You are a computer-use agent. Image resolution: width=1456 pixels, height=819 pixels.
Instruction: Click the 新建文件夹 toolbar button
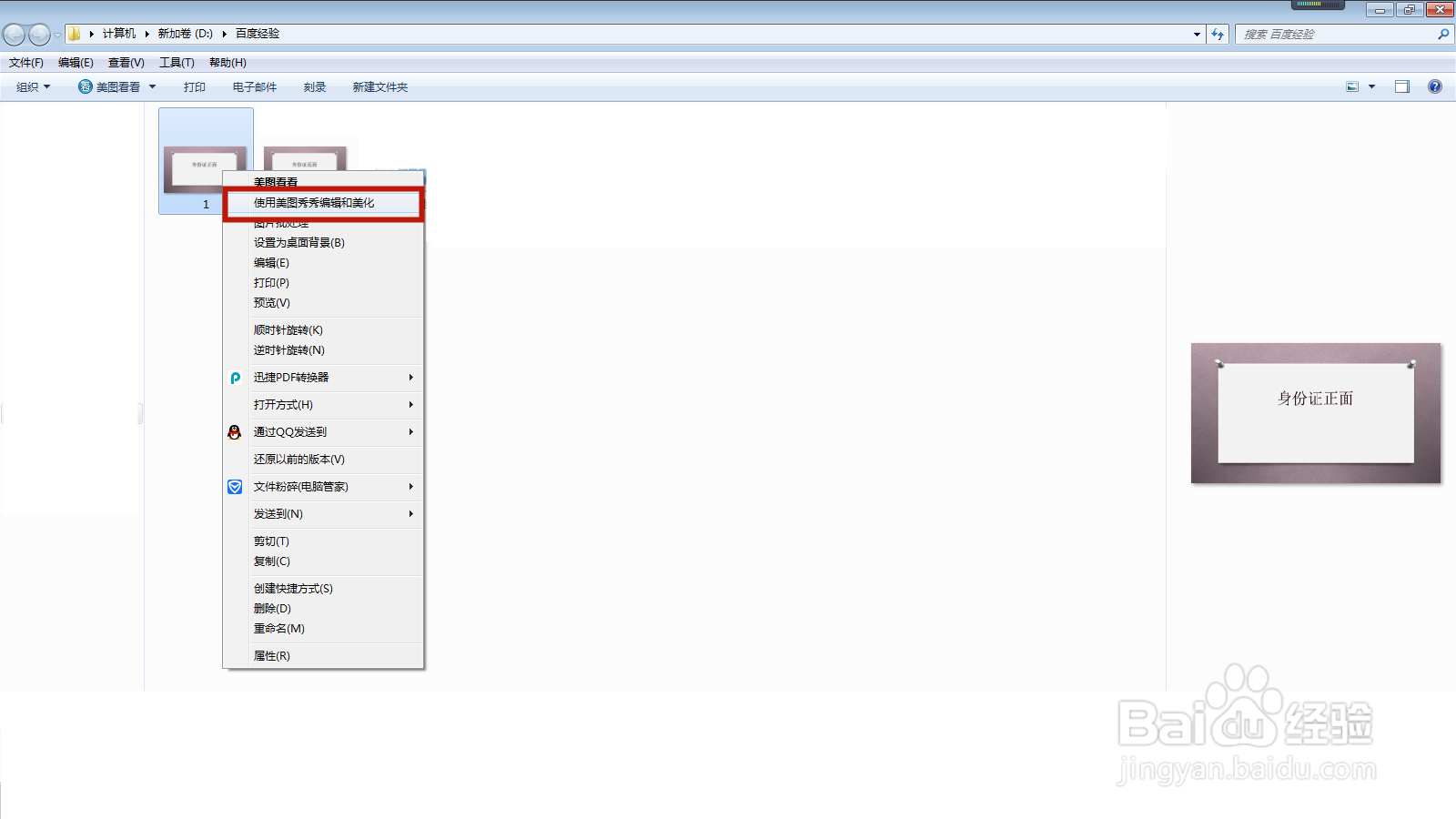[x=380, y=87]
